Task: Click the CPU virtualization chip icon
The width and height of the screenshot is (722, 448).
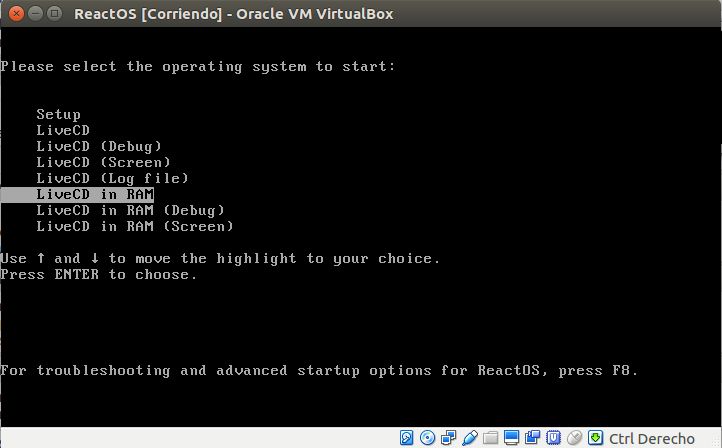Action: [552, 438]
